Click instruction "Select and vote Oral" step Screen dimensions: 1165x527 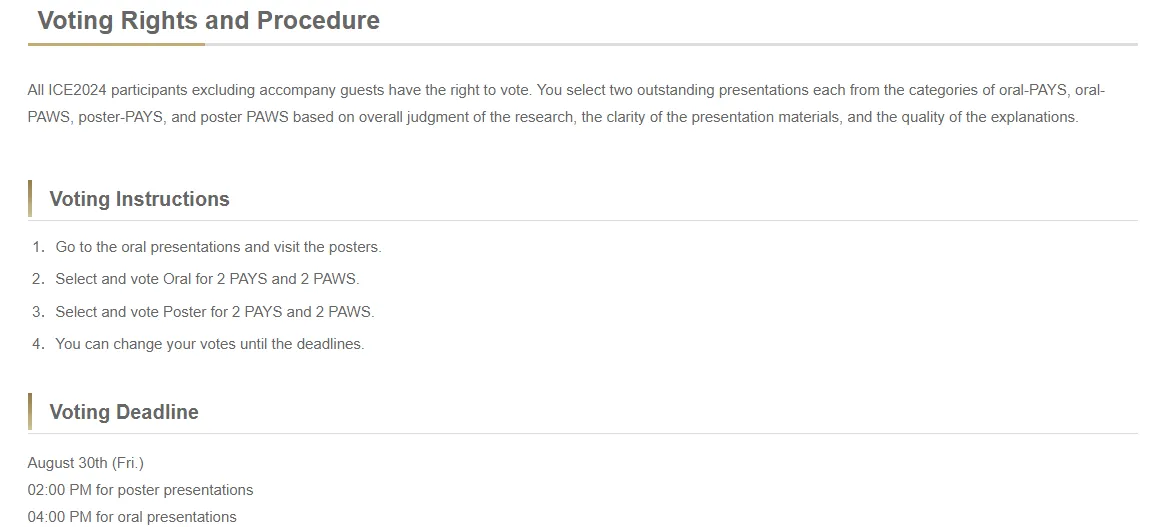tap(207, 279)
